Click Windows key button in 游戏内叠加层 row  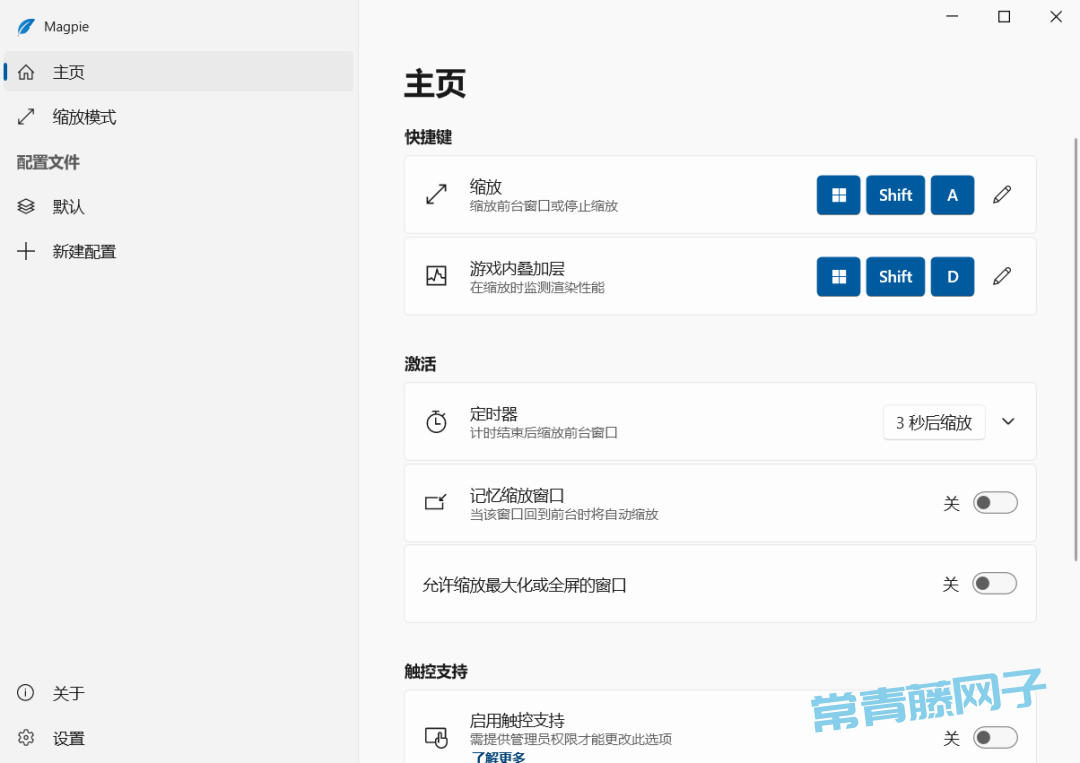point(838,277)
